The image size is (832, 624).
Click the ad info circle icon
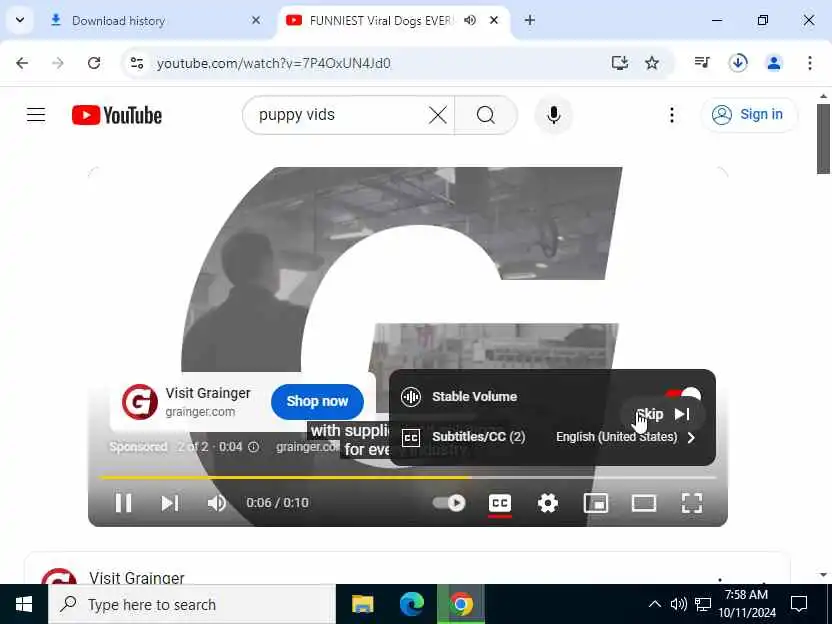coord(254,447)
